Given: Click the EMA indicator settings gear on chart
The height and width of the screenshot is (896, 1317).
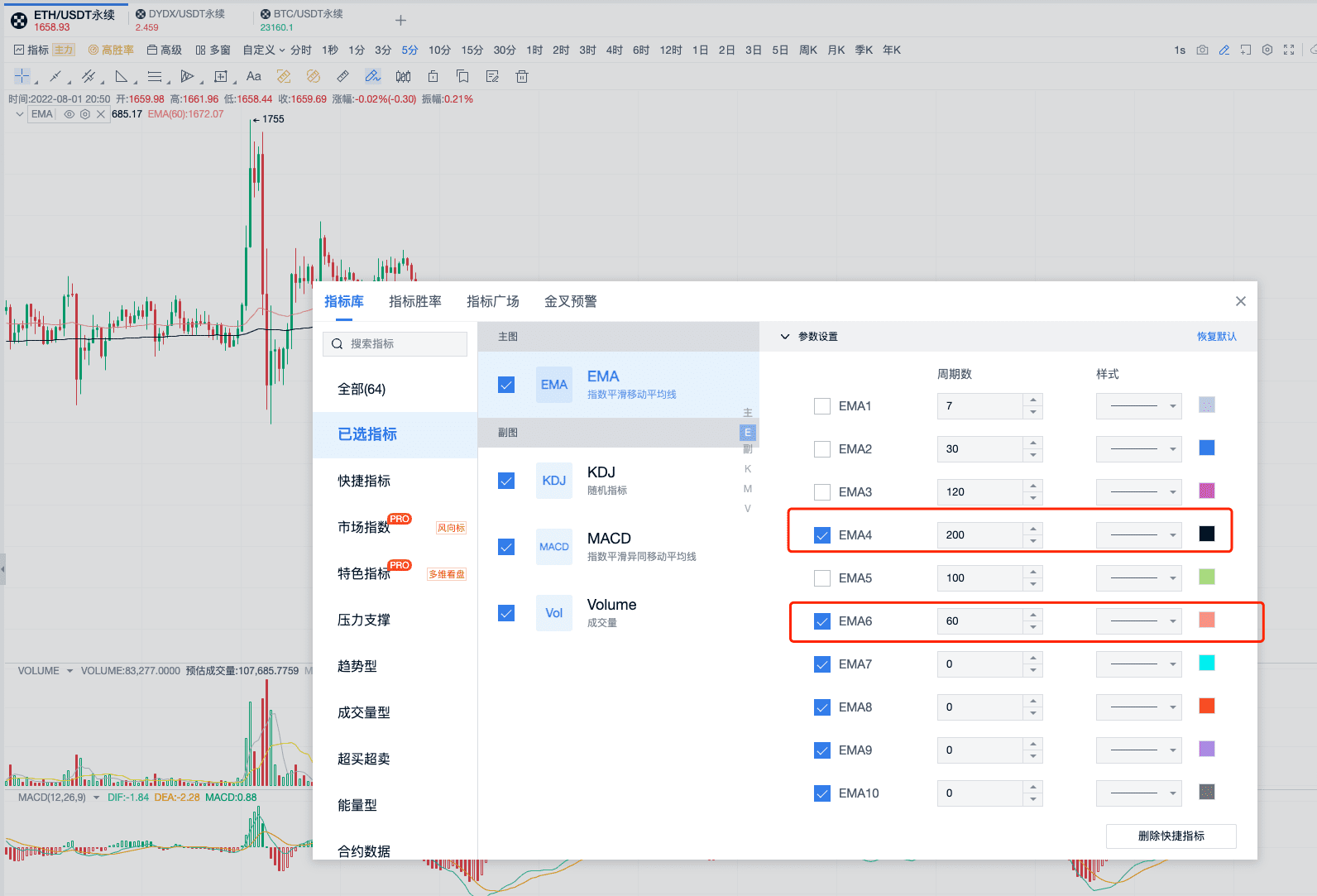Looking at the screenshot, I should [x=85, y=114].
